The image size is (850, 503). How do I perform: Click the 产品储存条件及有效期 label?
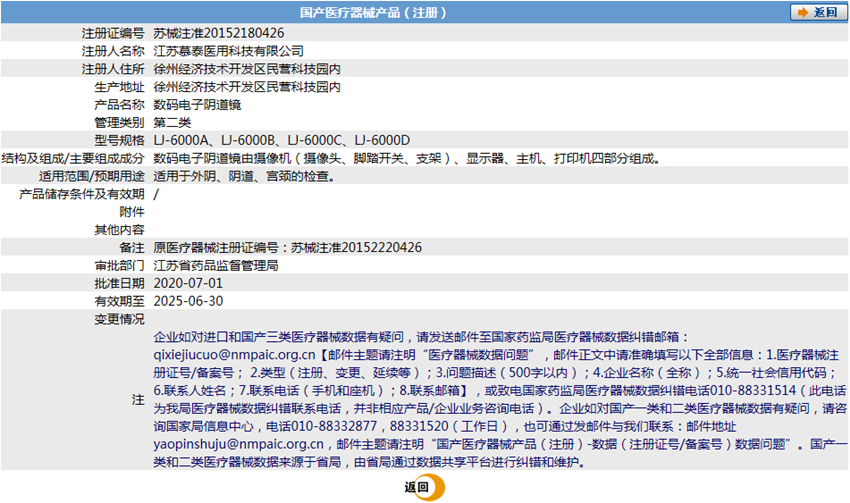tap(82, 194)
